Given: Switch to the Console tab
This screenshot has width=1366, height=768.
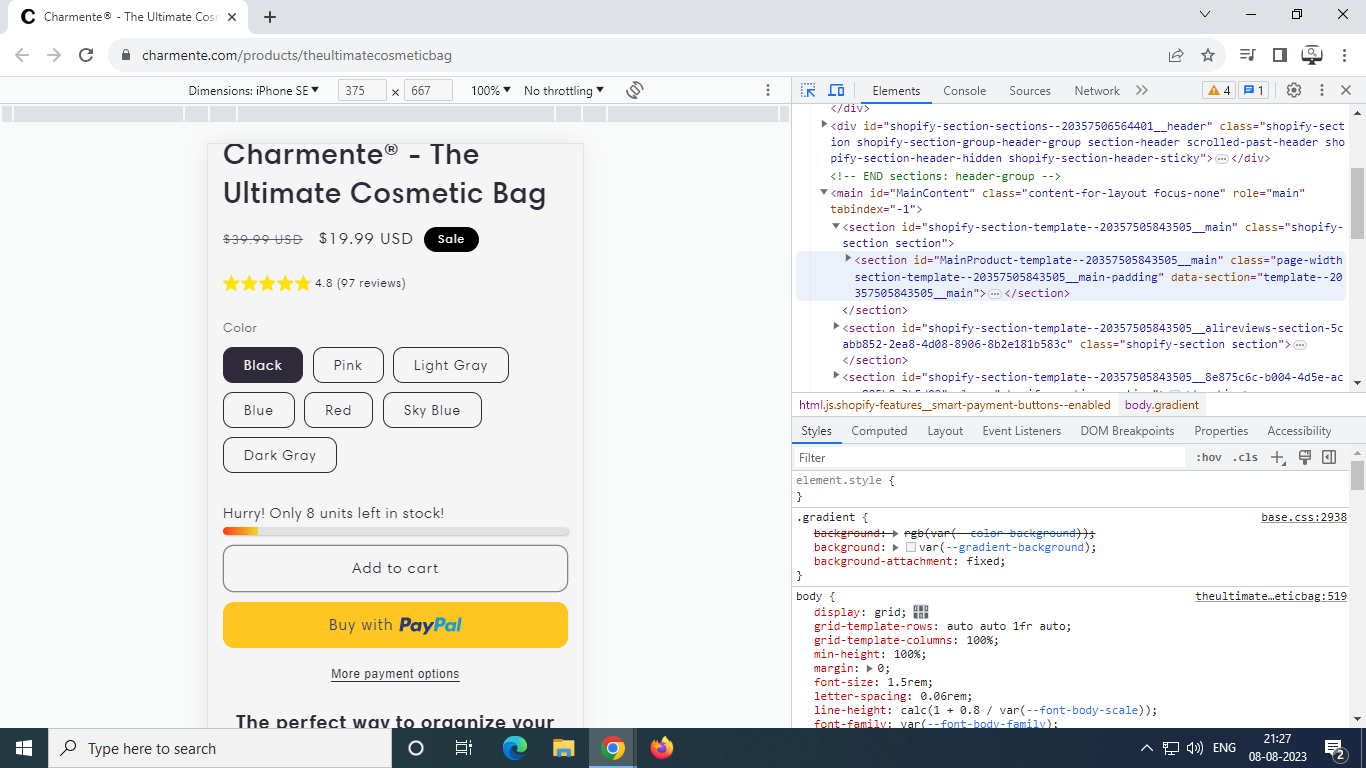Looking at the screenshot, I should point(964,90).
